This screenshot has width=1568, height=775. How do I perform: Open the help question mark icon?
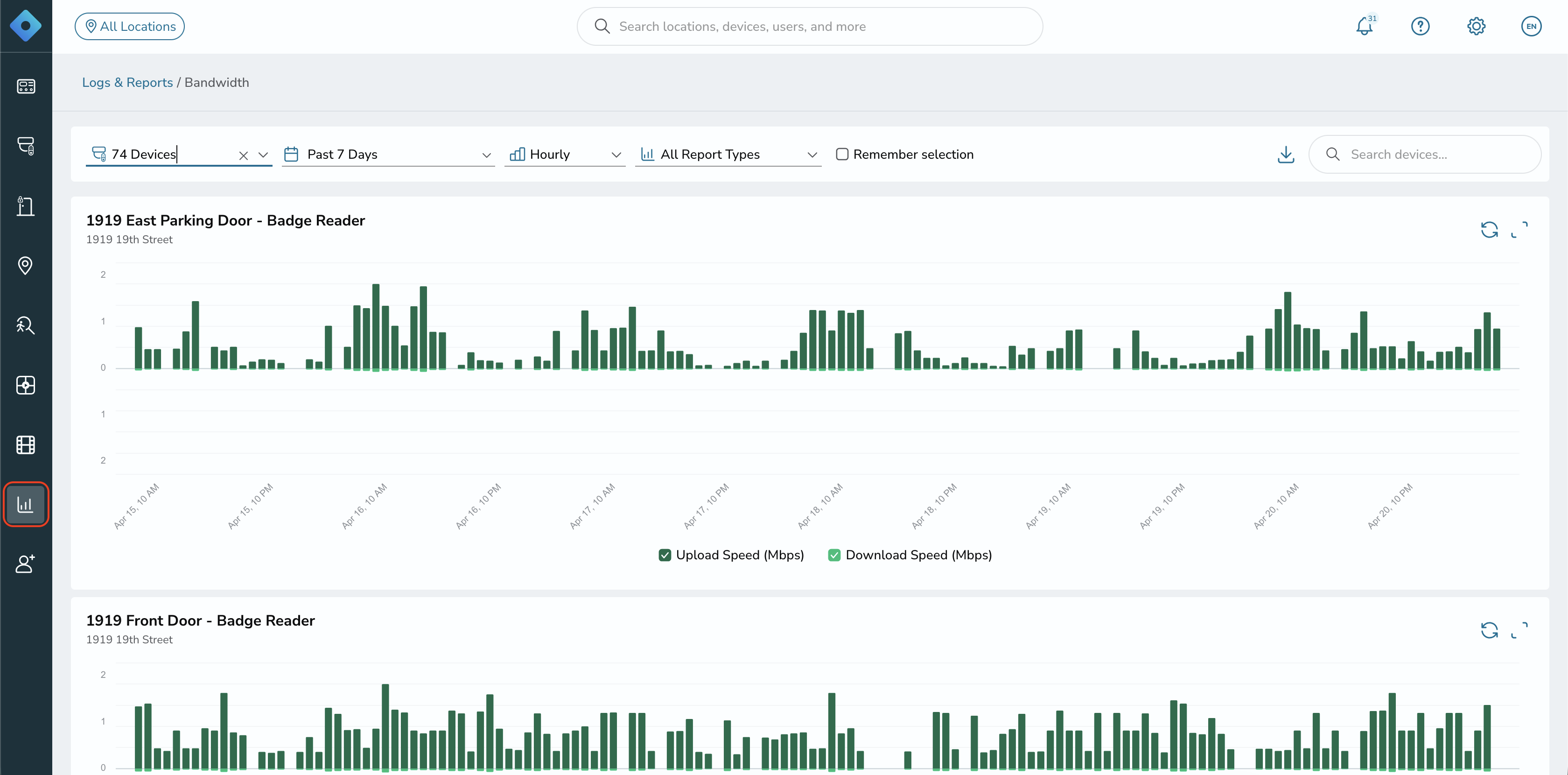coord(1420,26)
